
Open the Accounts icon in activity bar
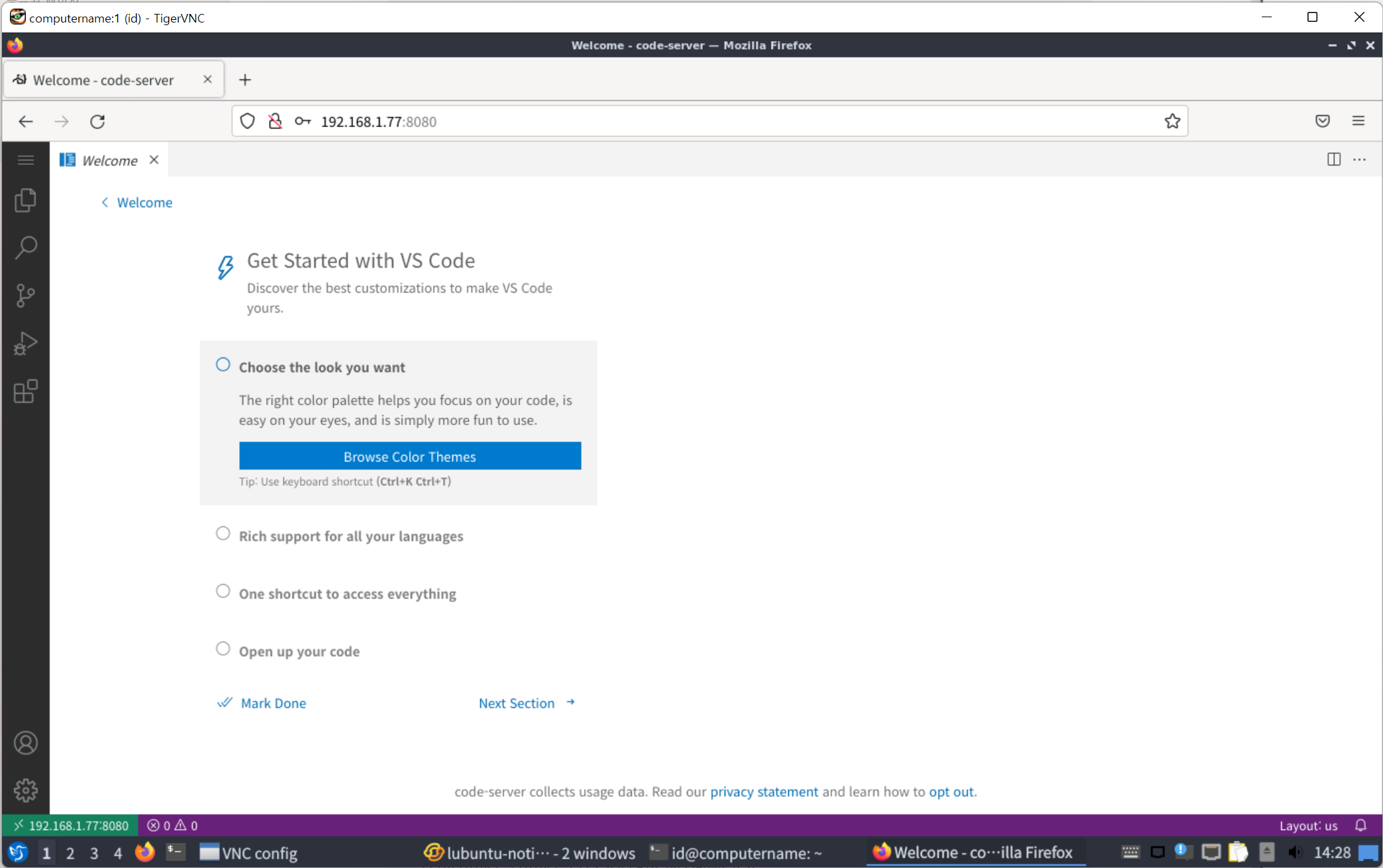point(25,743)
